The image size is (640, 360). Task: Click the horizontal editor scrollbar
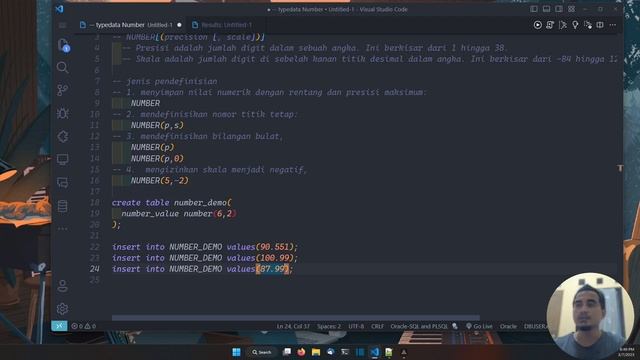tap(296, 318)
